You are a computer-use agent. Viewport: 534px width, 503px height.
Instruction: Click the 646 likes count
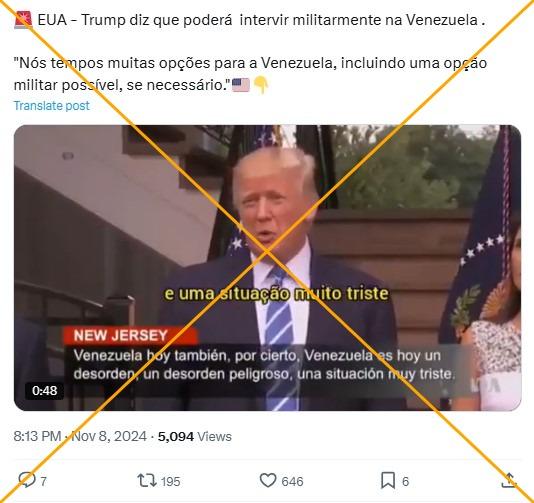click(292, 482)
